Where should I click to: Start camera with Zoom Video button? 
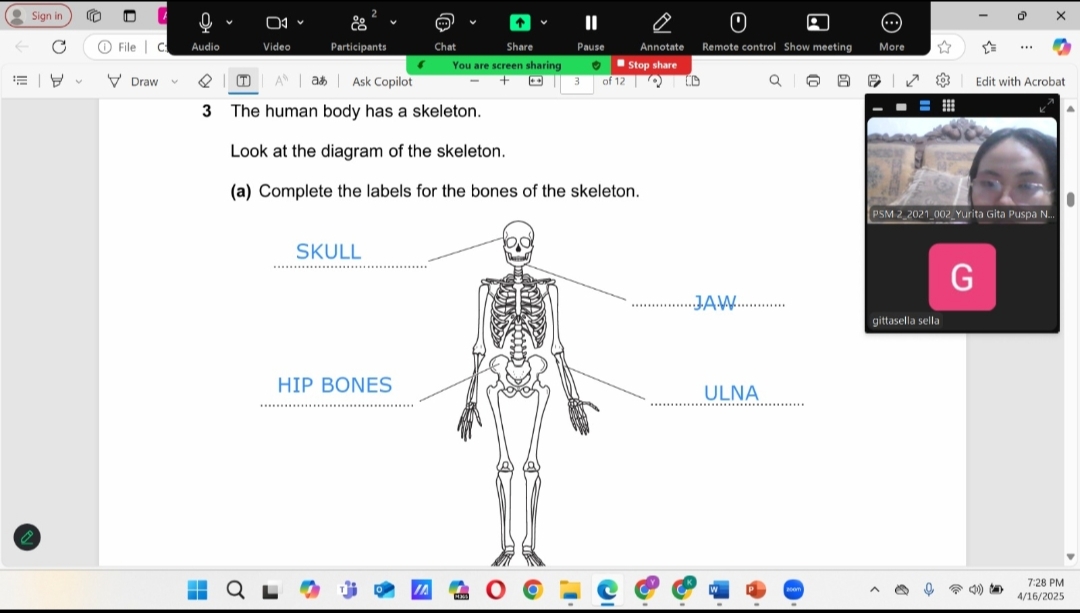tap(276, 31)
